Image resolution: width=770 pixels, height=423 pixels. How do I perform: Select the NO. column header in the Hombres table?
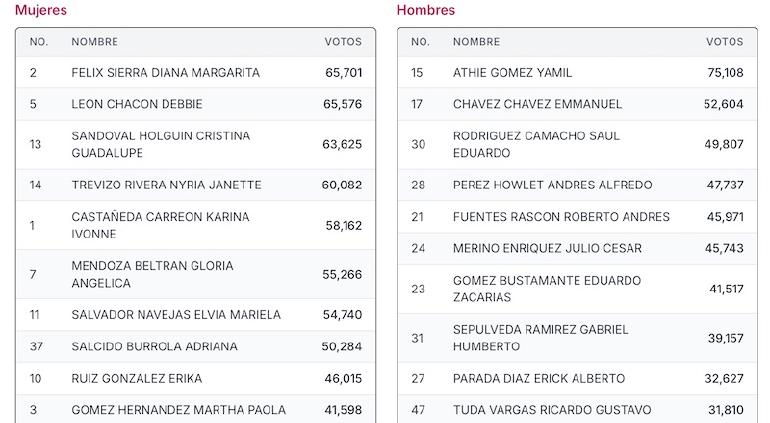420,42
